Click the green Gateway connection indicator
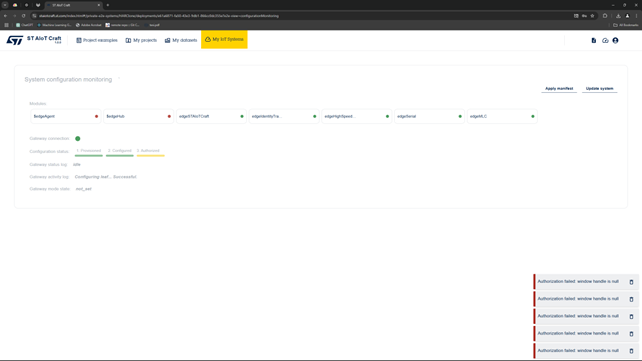 [x=78, y=138]
